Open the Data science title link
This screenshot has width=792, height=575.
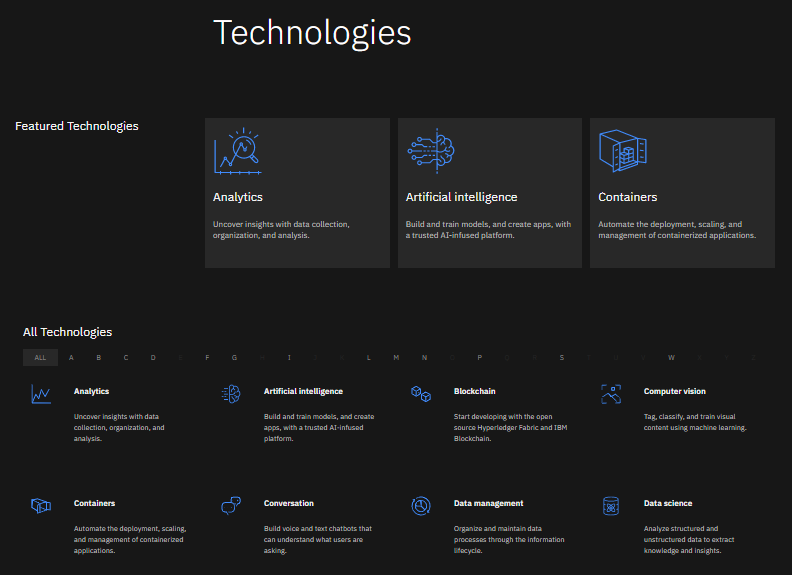point(668,503)
